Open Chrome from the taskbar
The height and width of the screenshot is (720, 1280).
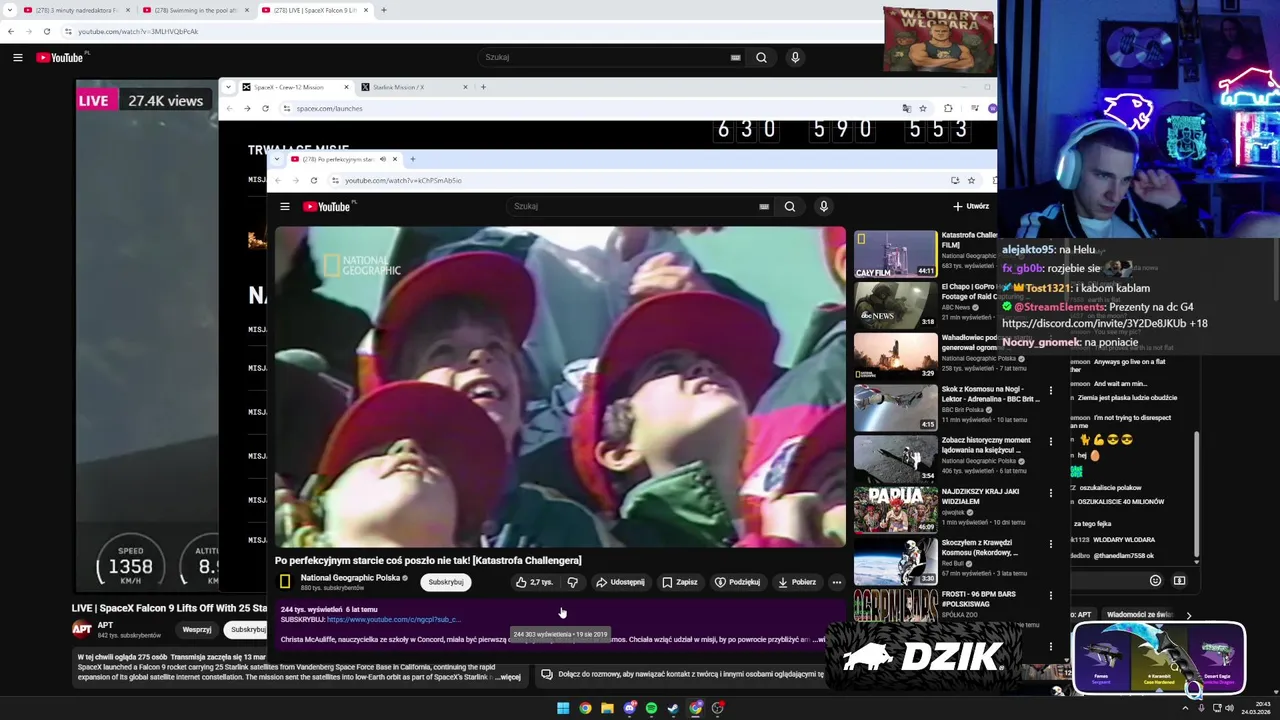point(585,708)
